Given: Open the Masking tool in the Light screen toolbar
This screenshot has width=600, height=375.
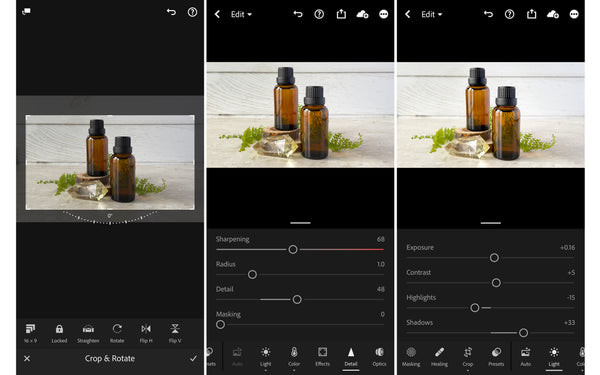Looking at the screenshot, I should 411,357.
